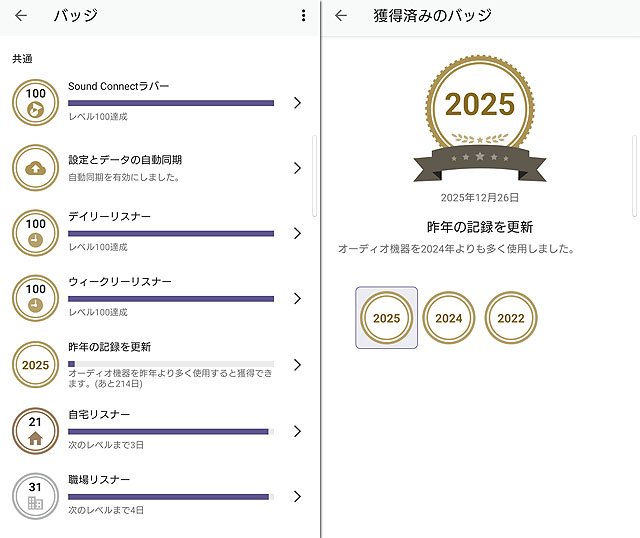Viewport: 640px width, 538px height.
Task: Expand 昨年の記録を更新 chevron
Action: pyautogui.click(x=297, y=365)
